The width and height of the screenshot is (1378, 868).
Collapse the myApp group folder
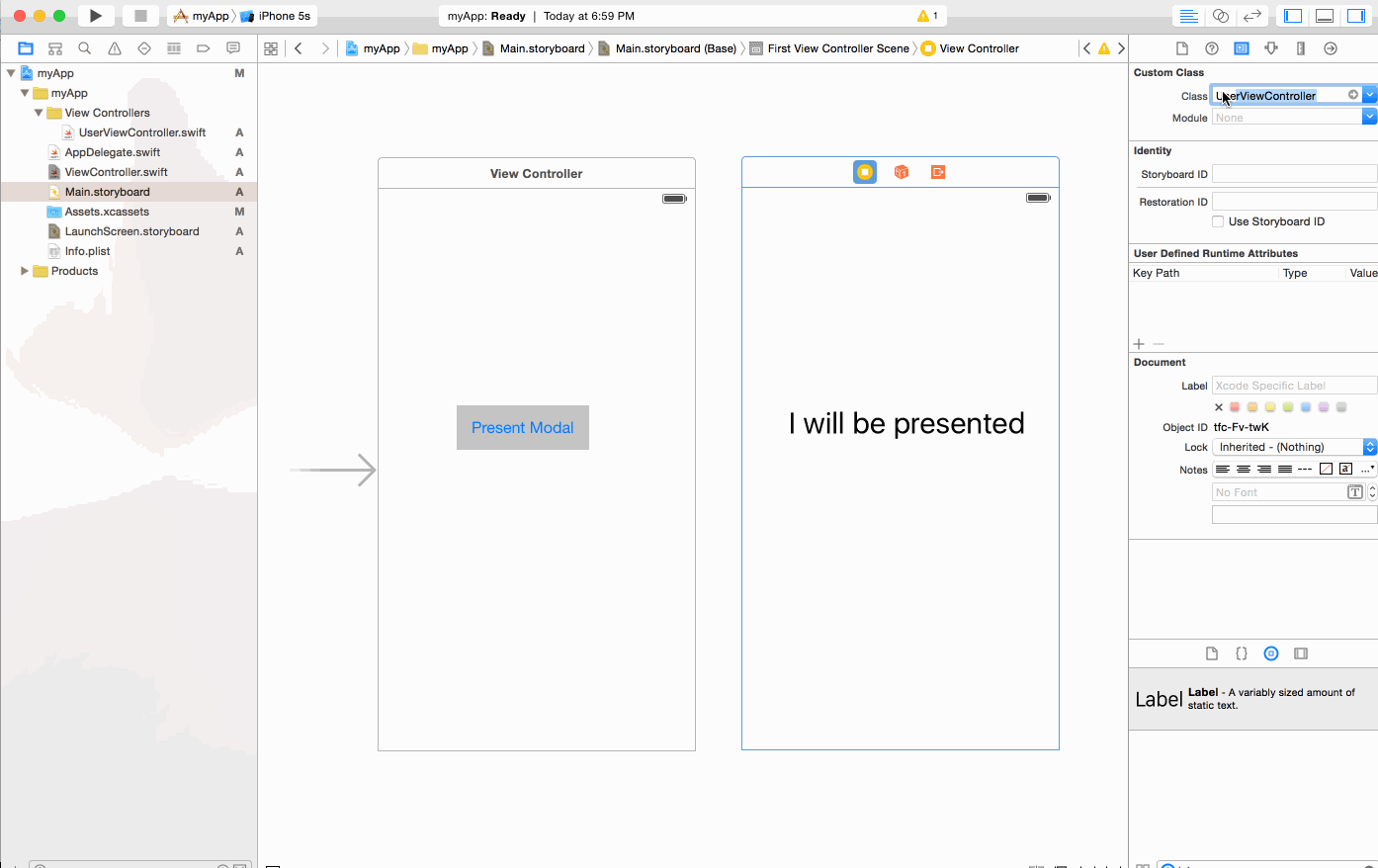(x=25, y=93)
